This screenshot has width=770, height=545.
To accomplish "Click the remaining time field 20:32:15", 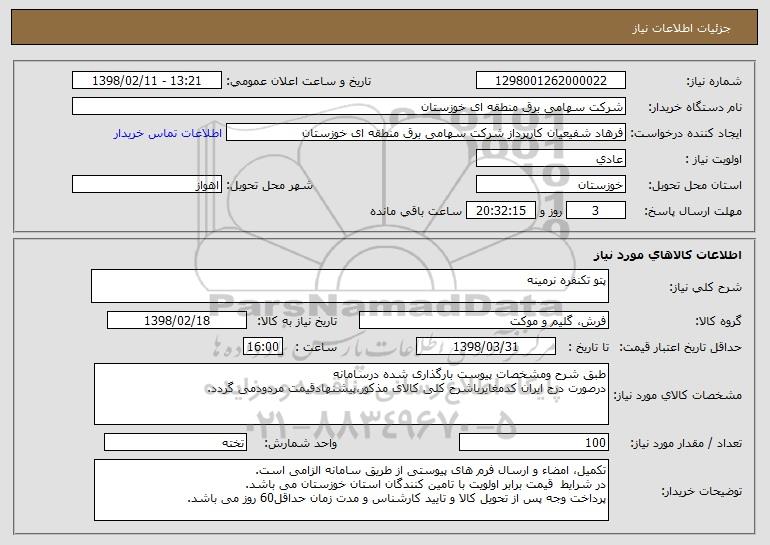I will point(501,211).
